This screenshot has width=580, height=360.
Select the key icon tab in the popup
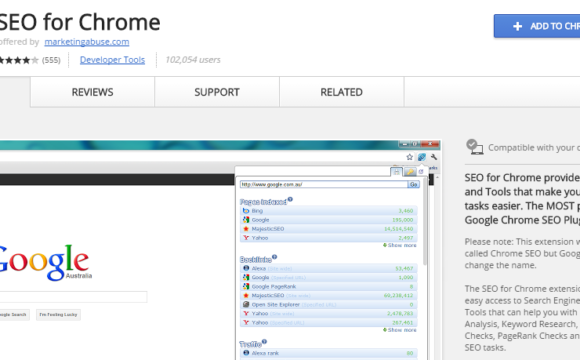tap(410, 172)
